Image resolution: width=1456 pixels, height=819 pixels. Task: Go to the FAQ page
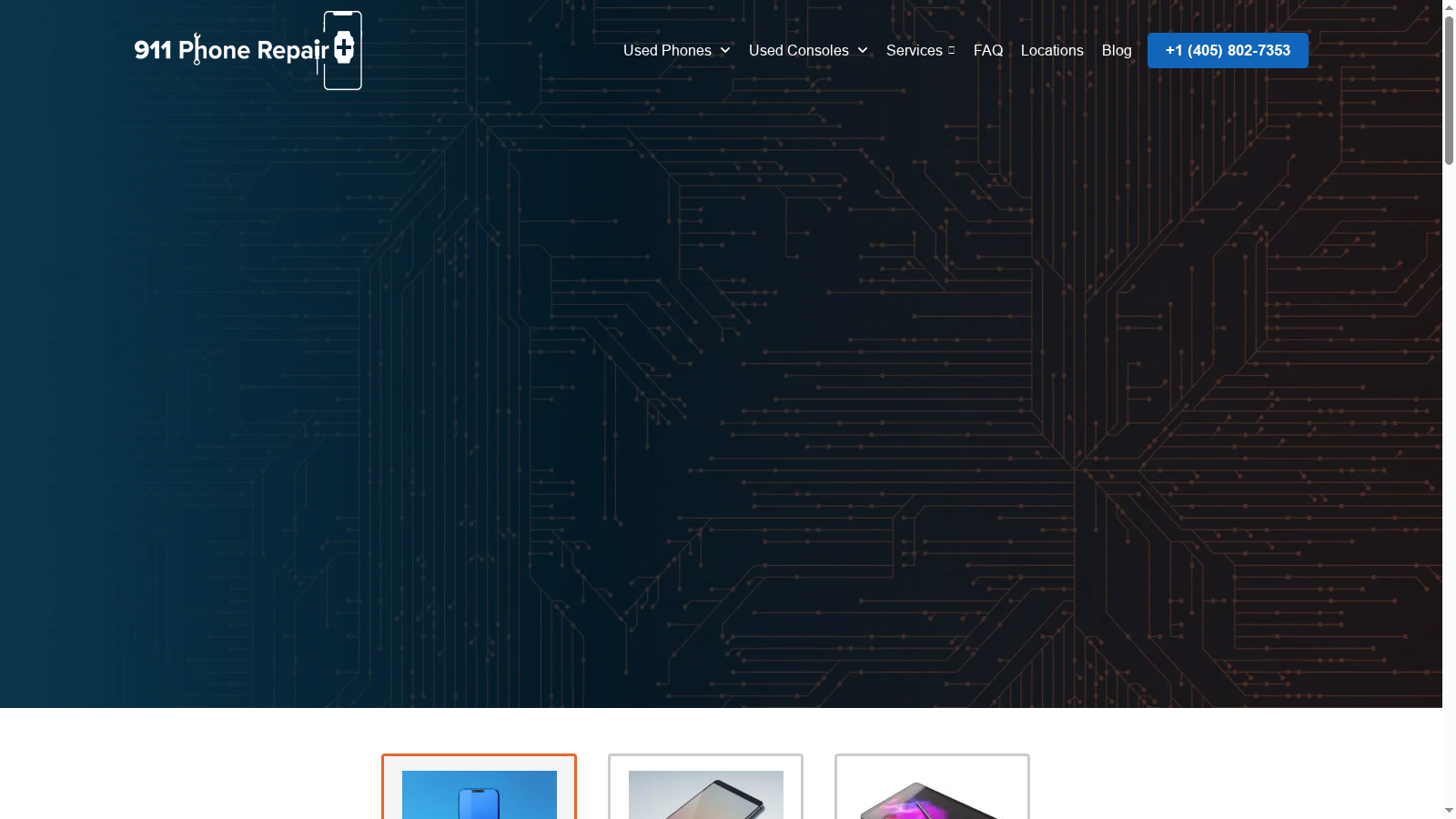(x=988, y=51)
